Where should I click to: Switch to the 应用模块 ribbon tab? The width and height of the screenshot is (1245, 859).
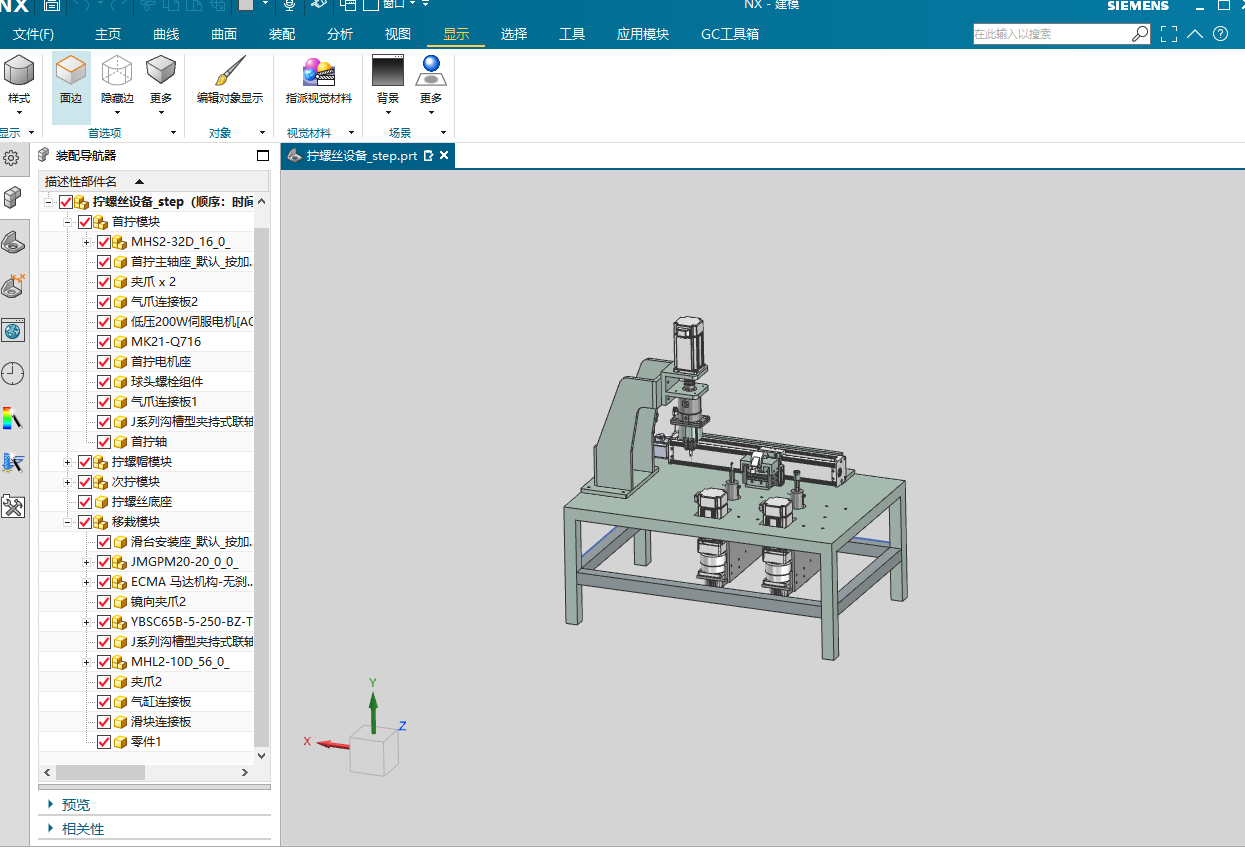(643, 34)
